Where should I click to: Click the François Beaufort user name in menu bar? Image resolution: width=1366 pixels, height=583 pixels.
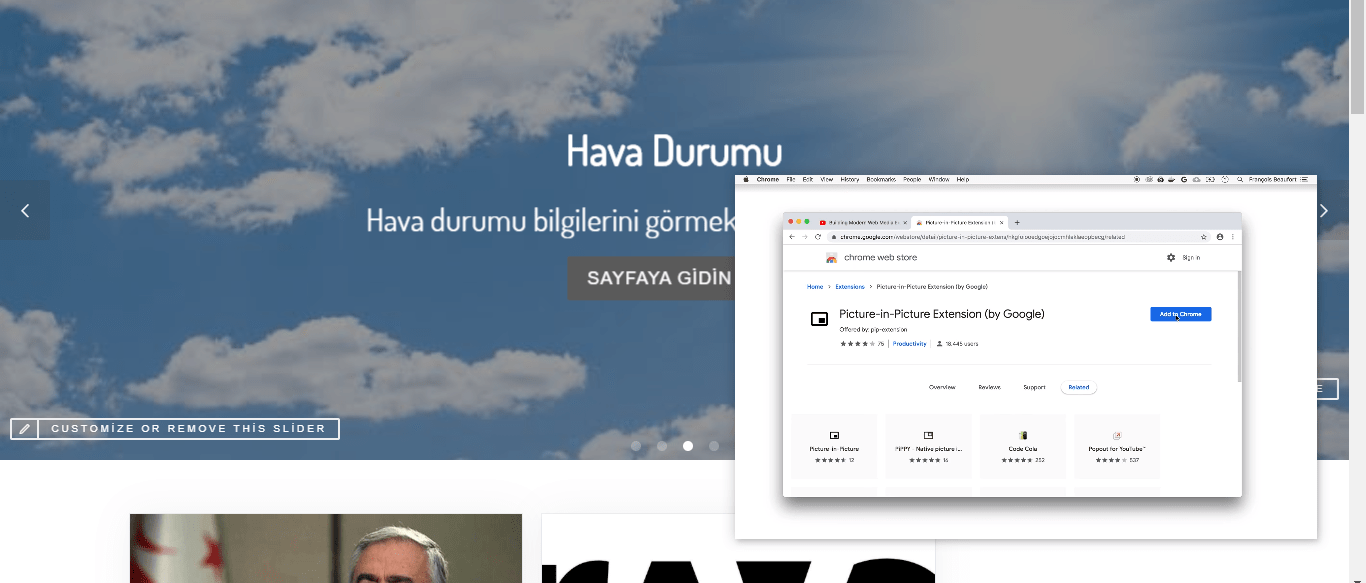[x=1273, y=180]
